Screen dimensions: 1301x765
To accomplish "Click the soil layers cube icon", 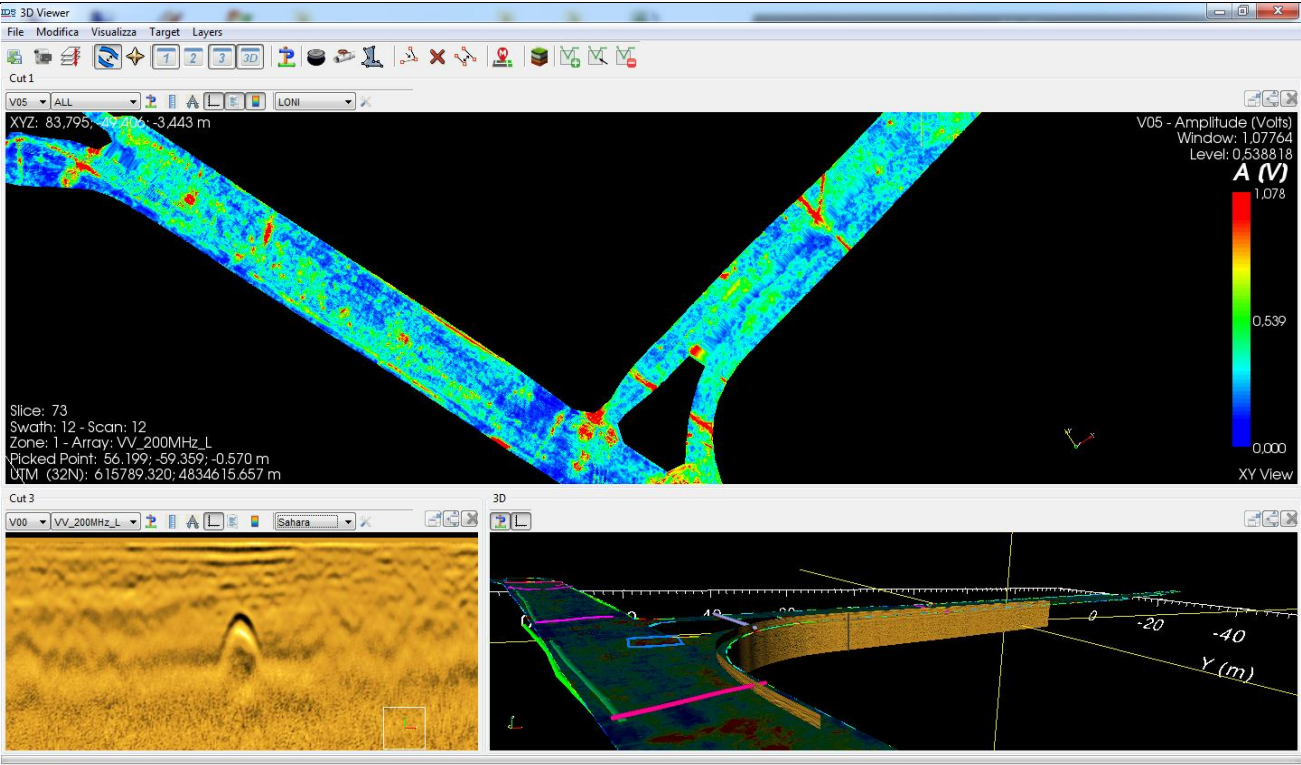I will (539, 58).
